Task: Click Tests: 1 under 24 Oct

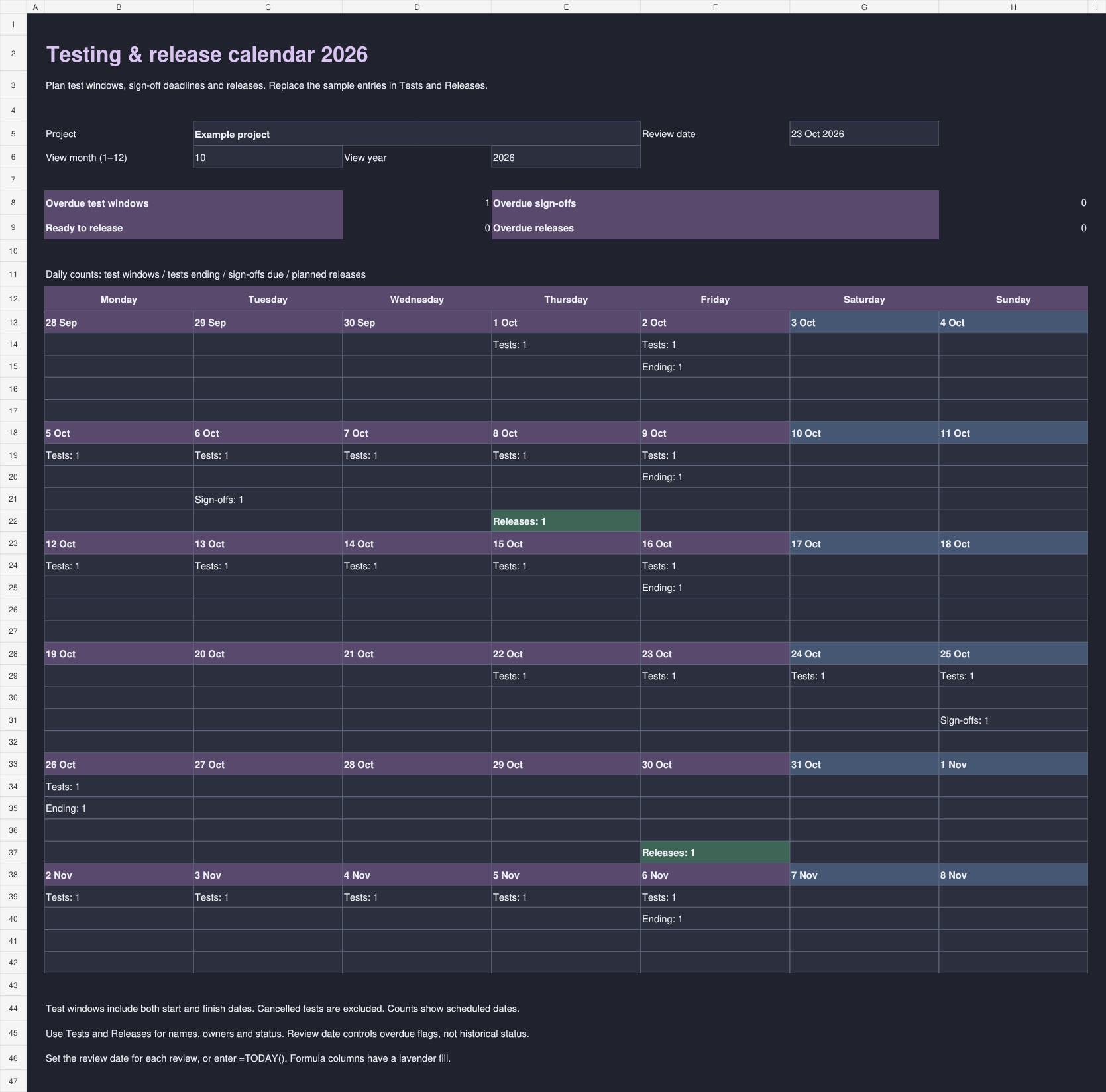Action: coord(808,676)
